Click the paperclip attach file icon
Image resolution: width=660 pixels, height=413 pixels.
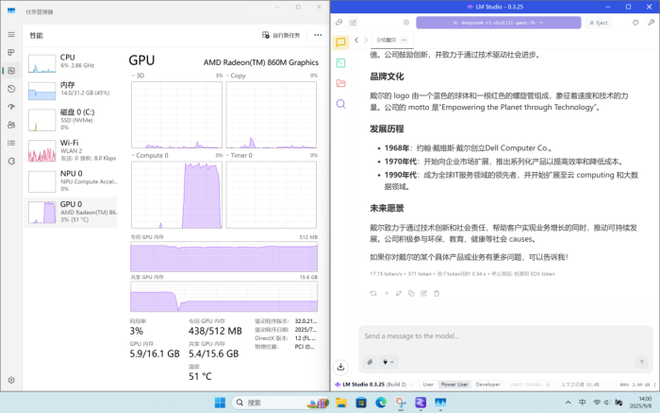point(370,362)
